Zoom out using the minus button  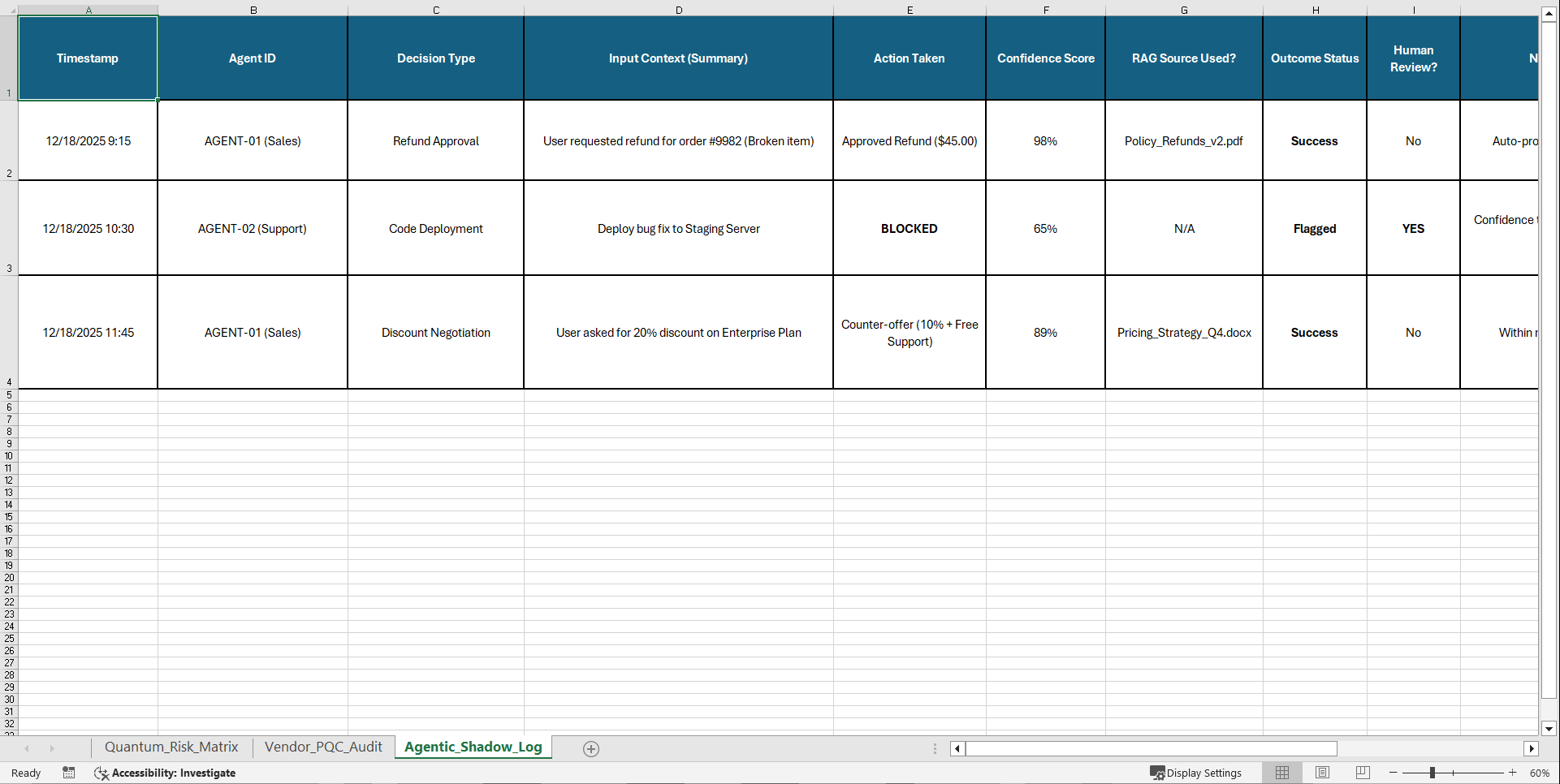(x=1392, y=773)
